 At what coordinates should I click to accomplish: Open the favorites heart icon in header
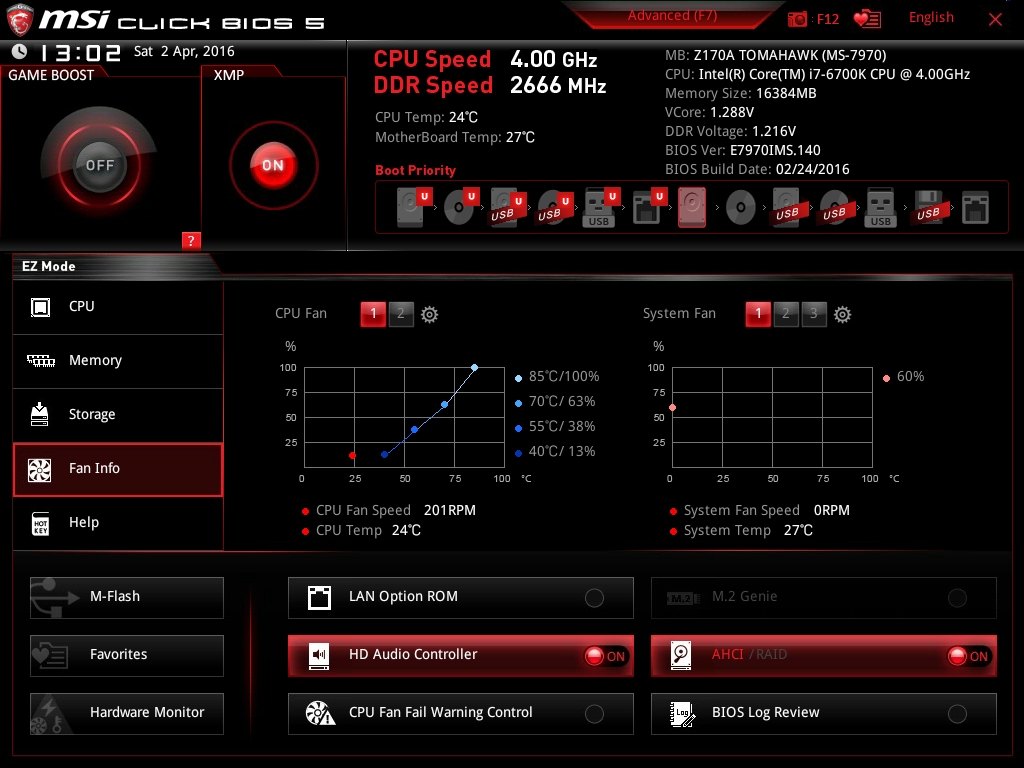pyautogui.click(x=867, y=19)
